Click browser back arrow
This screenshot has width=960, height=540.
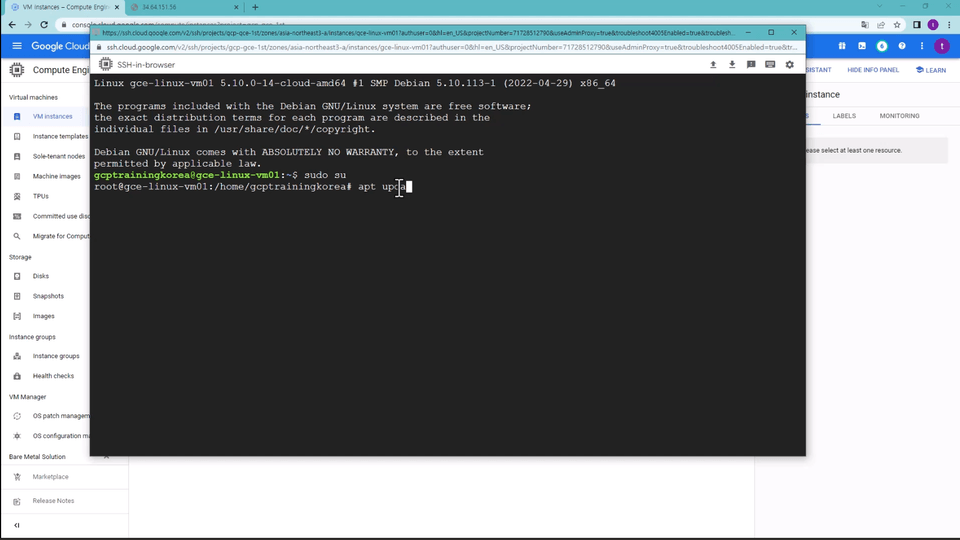click(x=12, y=24)
